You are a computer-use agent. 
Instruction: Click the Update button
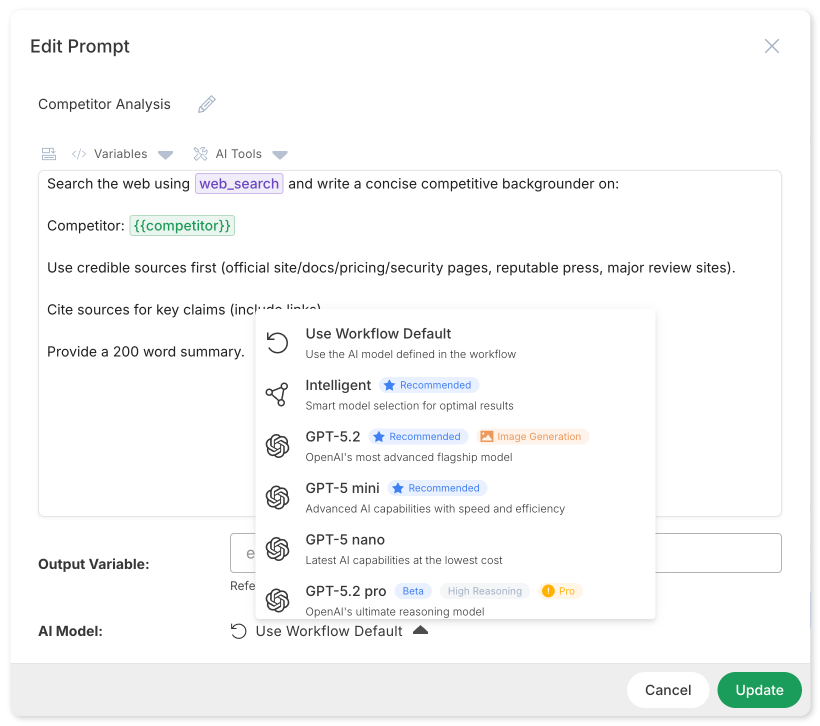point(759,690)
